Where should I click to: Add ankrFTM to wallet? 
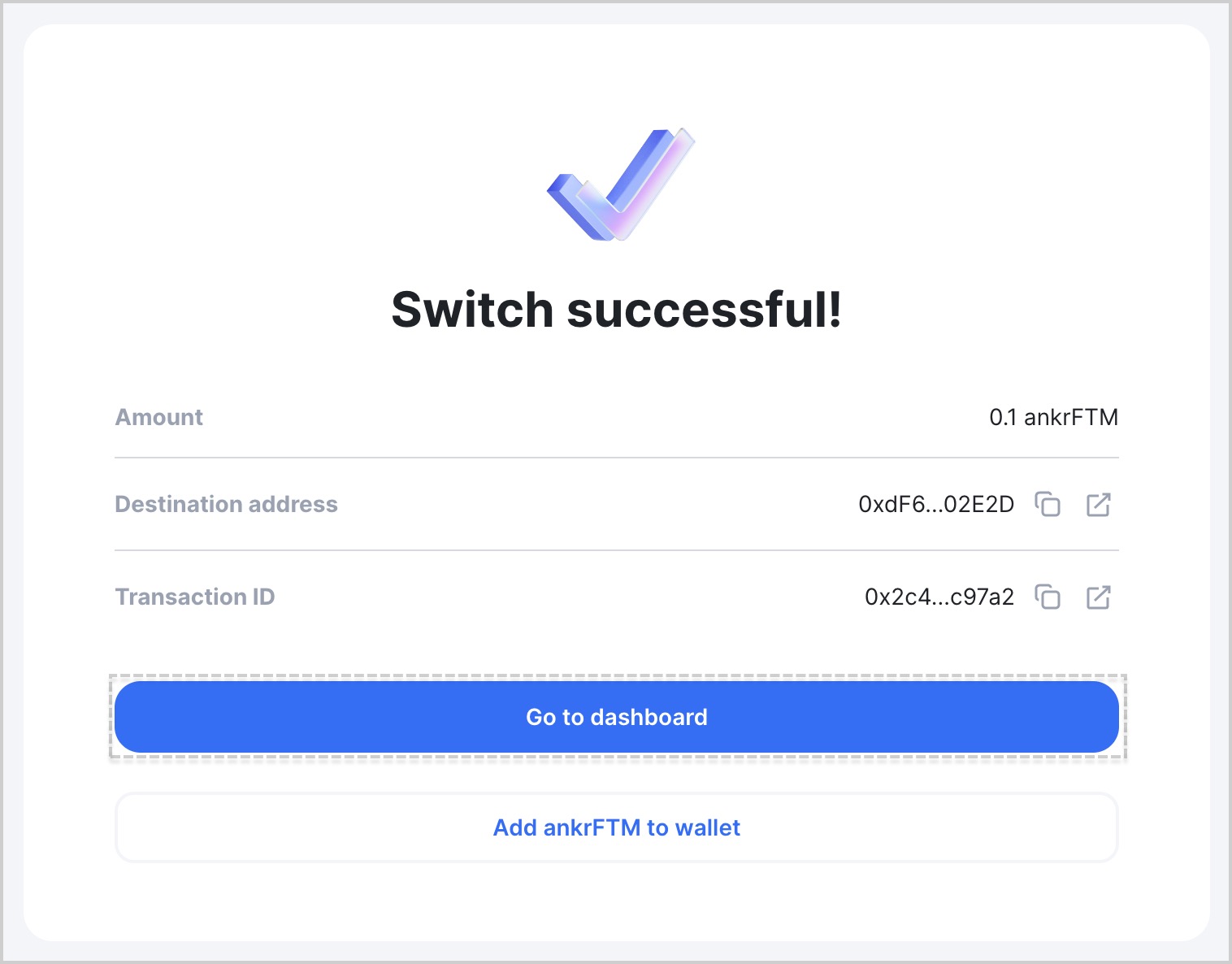[x=617, y=827]
